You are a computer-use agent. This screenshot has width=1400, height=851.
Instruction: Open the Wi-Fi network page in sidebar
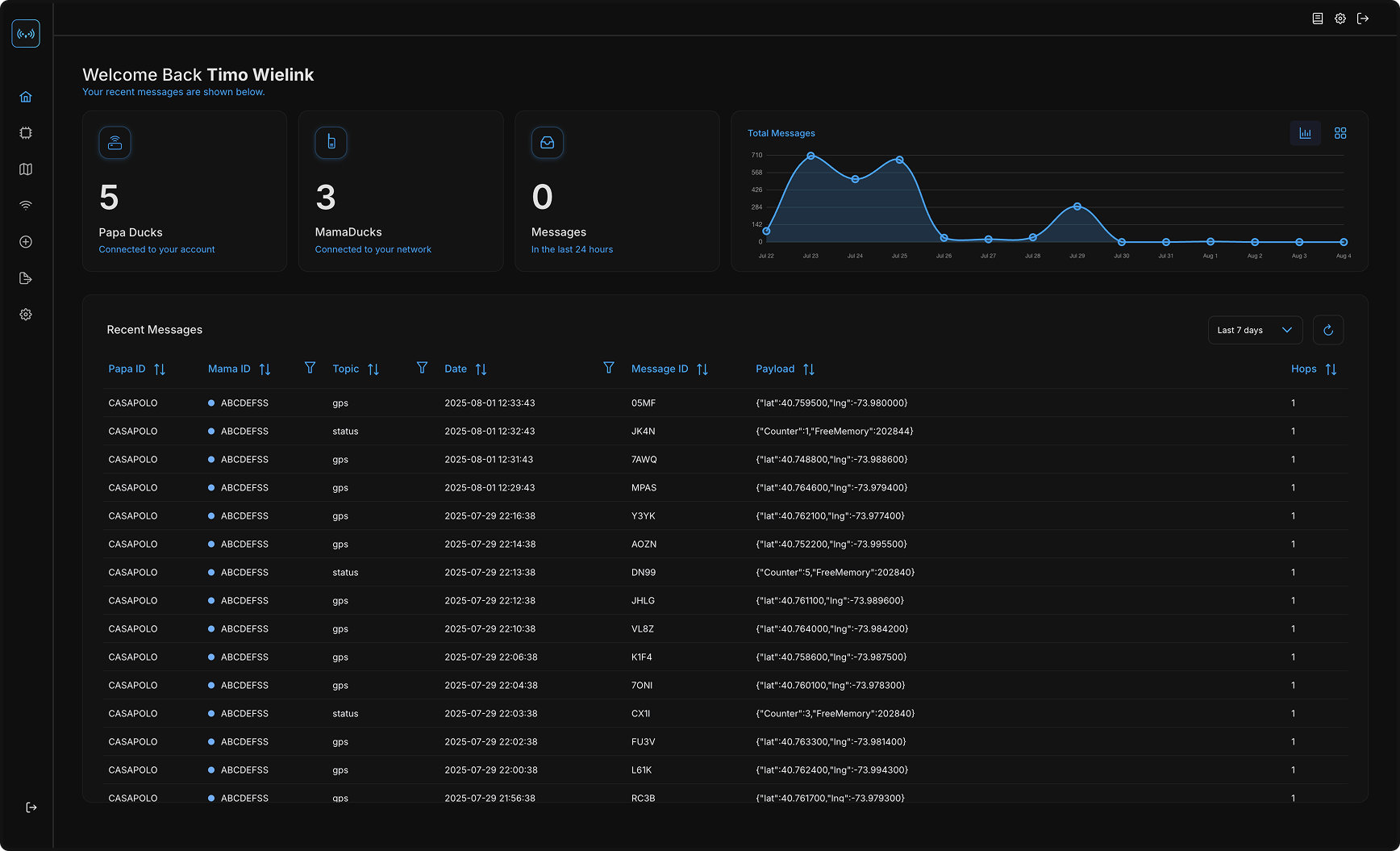26,206
